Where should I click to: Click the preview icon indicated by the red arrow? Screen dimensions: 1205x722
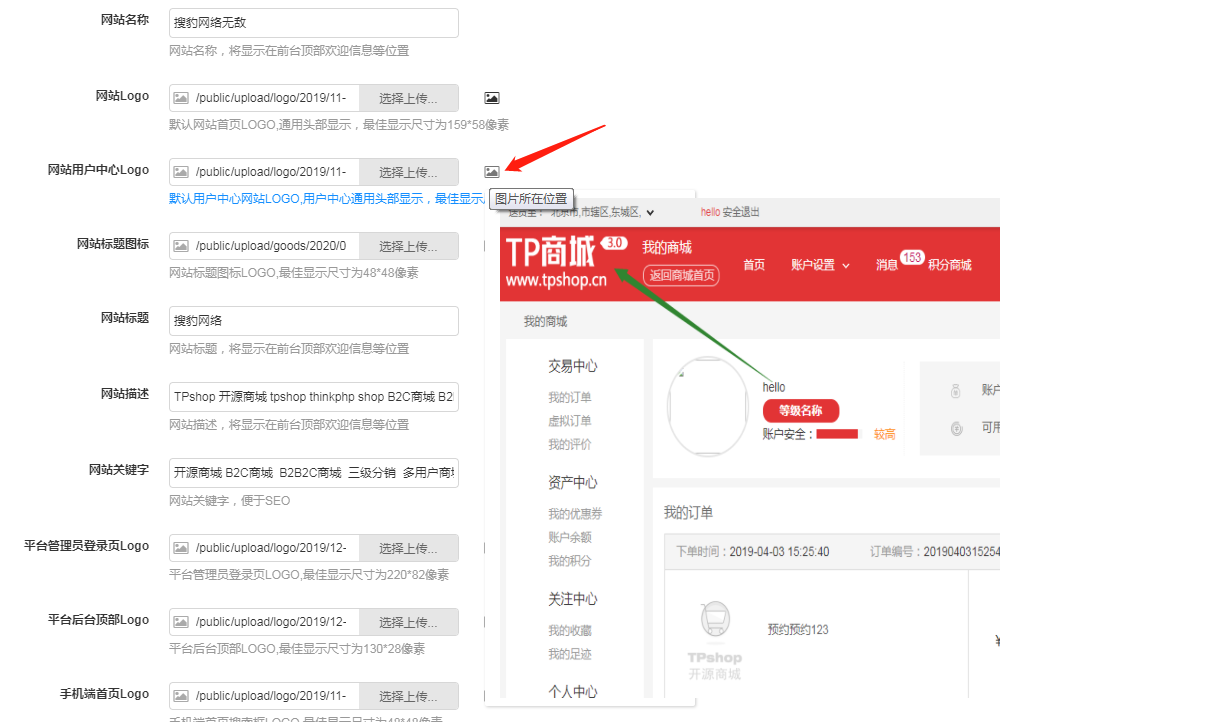pos(491,171)
